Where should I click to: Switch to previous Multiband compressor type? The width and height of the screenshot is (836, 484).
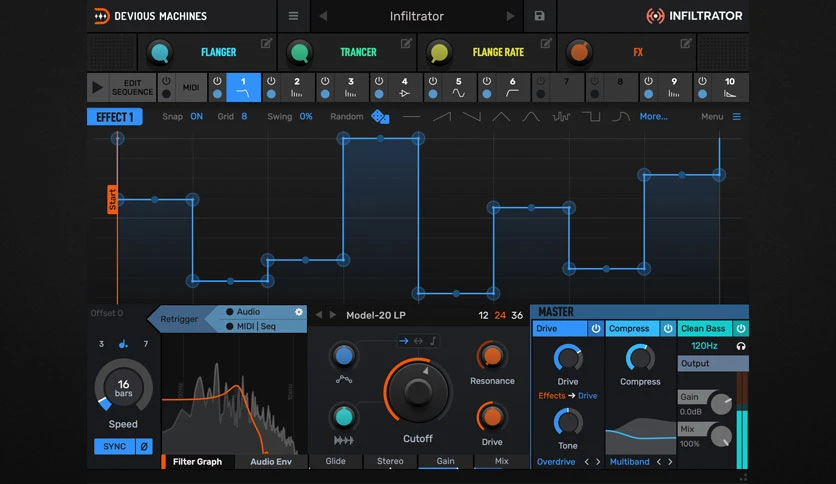659,462
